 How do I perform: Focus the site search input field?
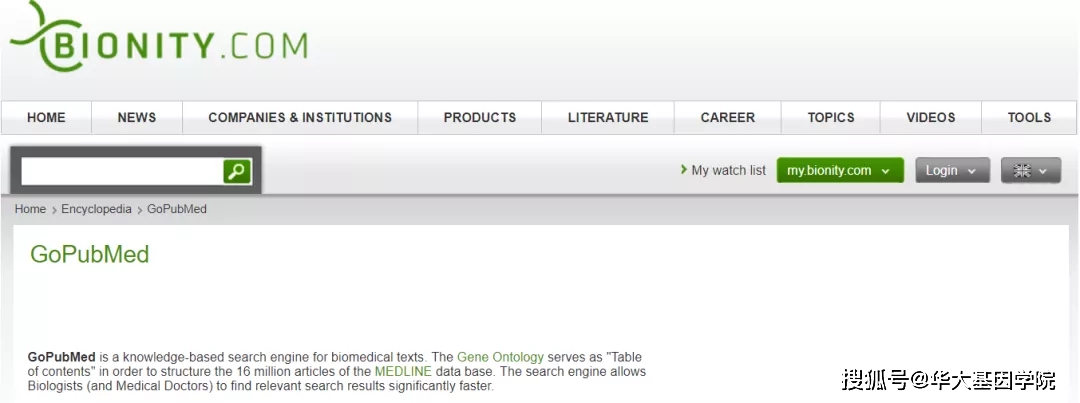[122, 172]
